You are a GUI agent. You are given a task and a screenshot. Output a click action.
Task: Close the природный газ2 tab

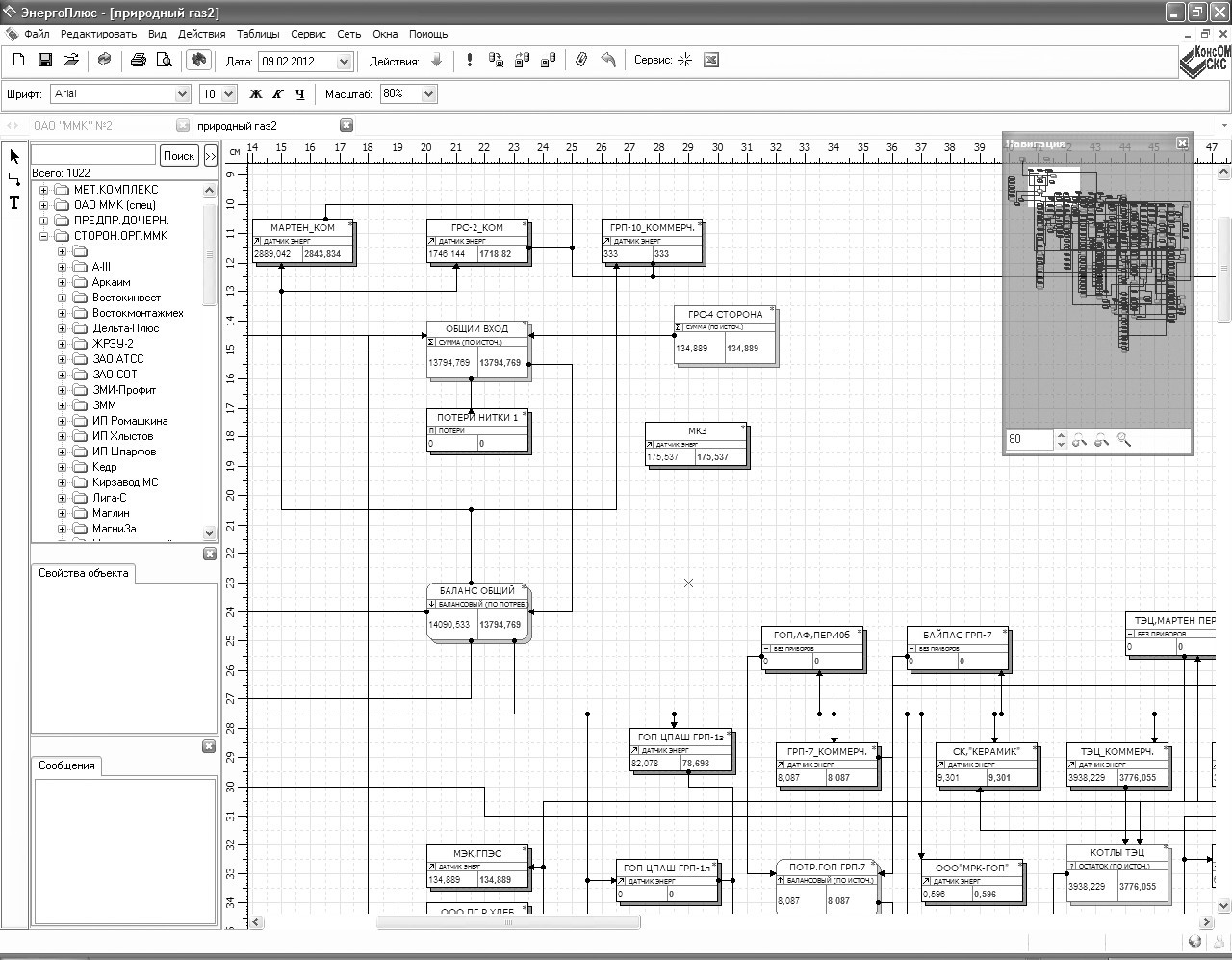346,125
